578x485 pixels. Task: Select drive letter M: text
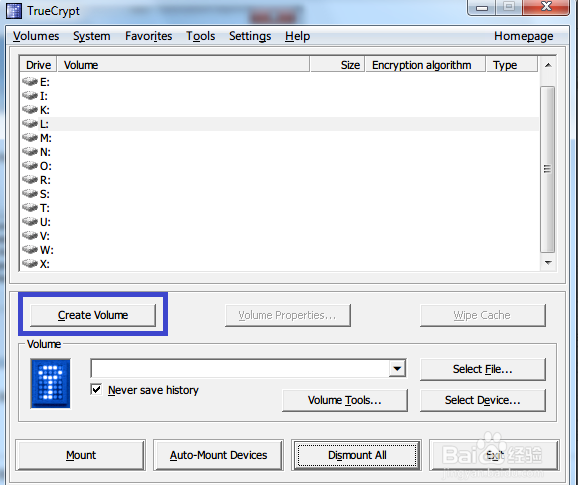(x=46, y=138)
